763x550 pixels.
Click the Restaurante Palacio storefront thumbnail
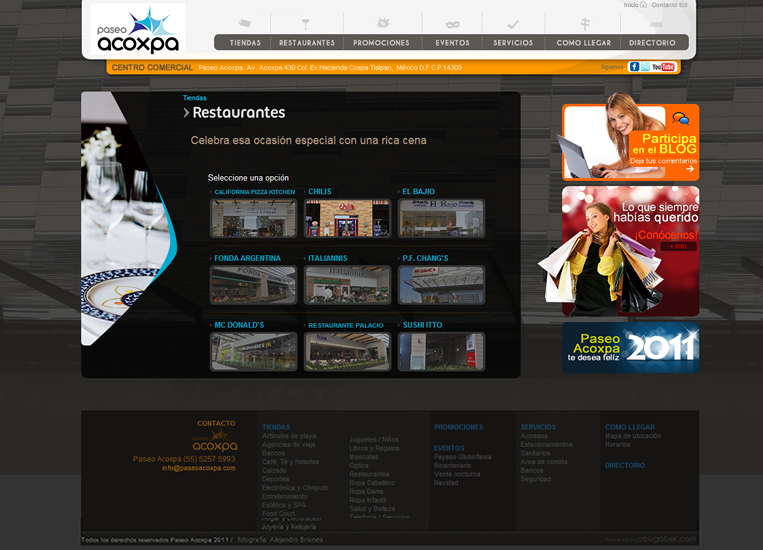coord(347,351)
